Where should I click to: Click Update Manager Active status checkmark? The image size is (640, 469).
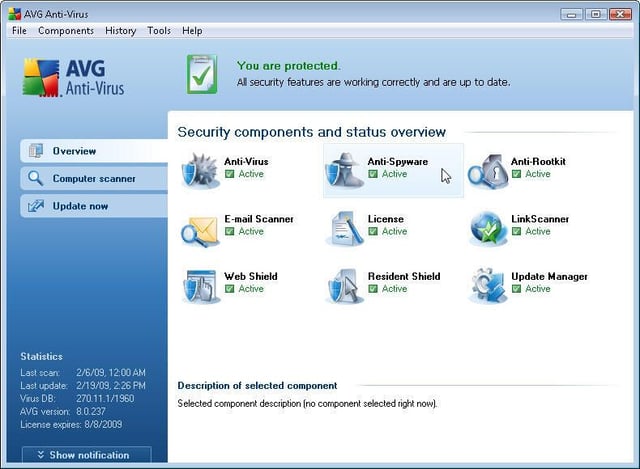(x=517, y=289)
